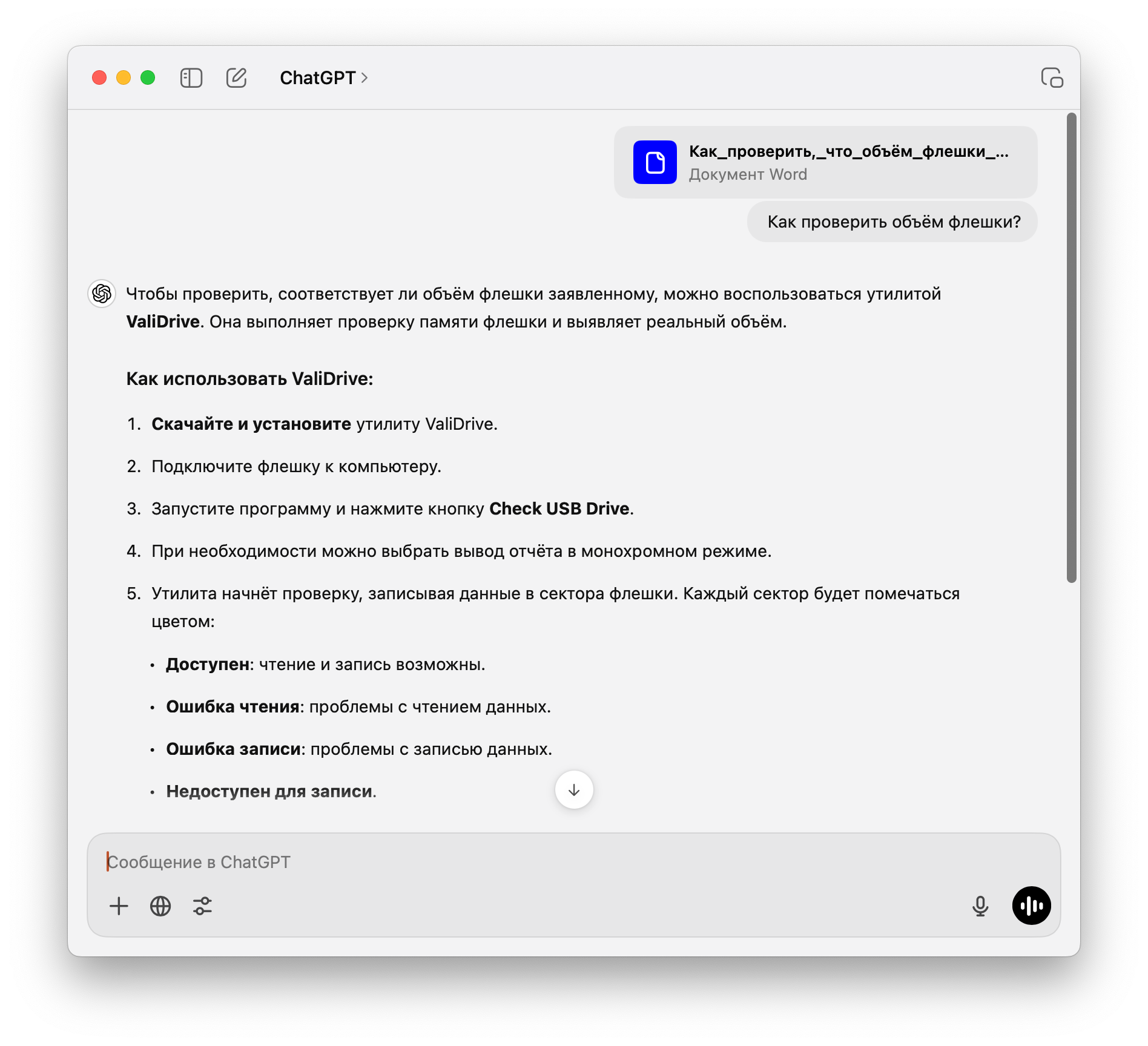
Task: Click the ChatGPT title in the toolbar
Action: [317, 78]
